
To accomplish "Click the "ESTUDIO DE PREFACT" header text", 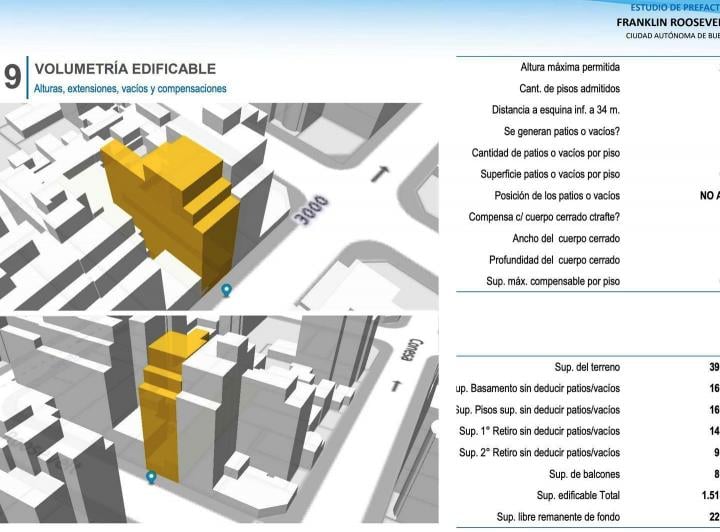I will pos(675,8).
